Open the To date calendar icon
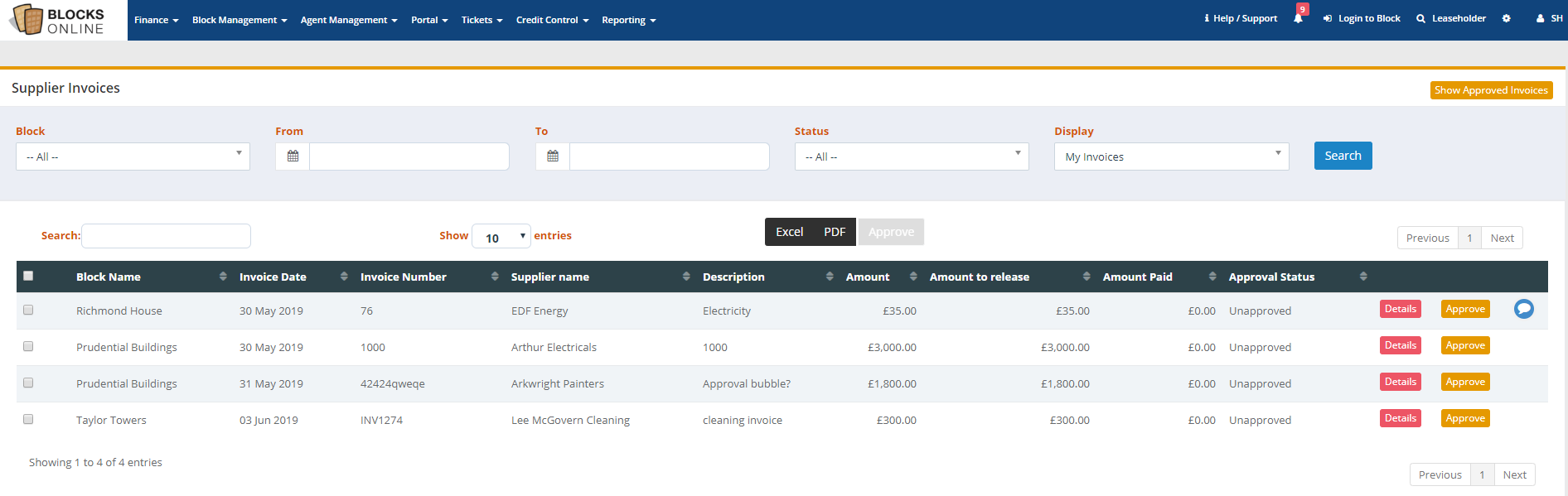Image resolution: width=1568 pixels, height=496 pixels. pos(553,157)
